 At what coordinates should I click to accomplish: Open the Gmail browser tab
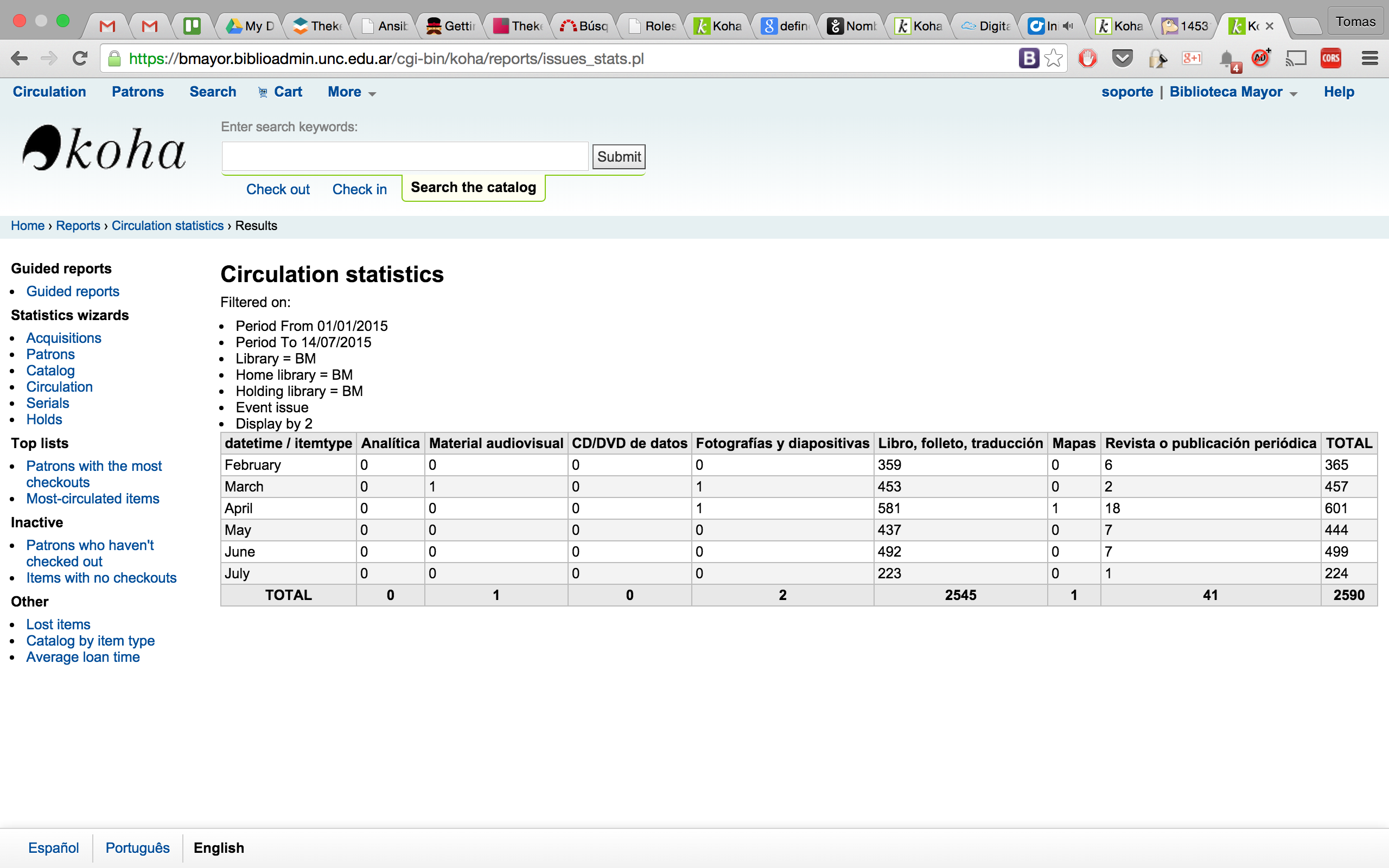107,26
